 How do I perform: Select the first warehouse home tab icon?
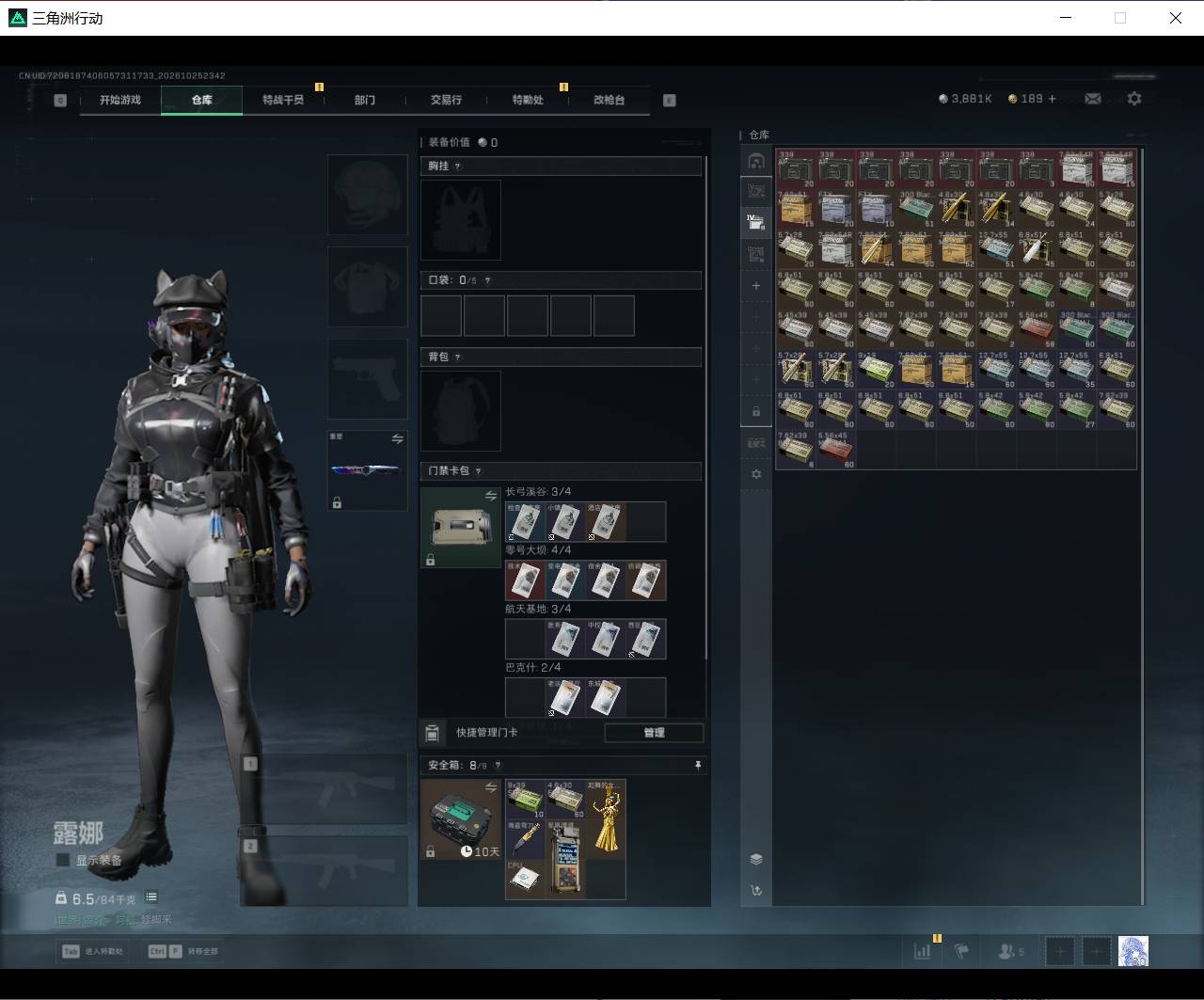pos(756,161)
